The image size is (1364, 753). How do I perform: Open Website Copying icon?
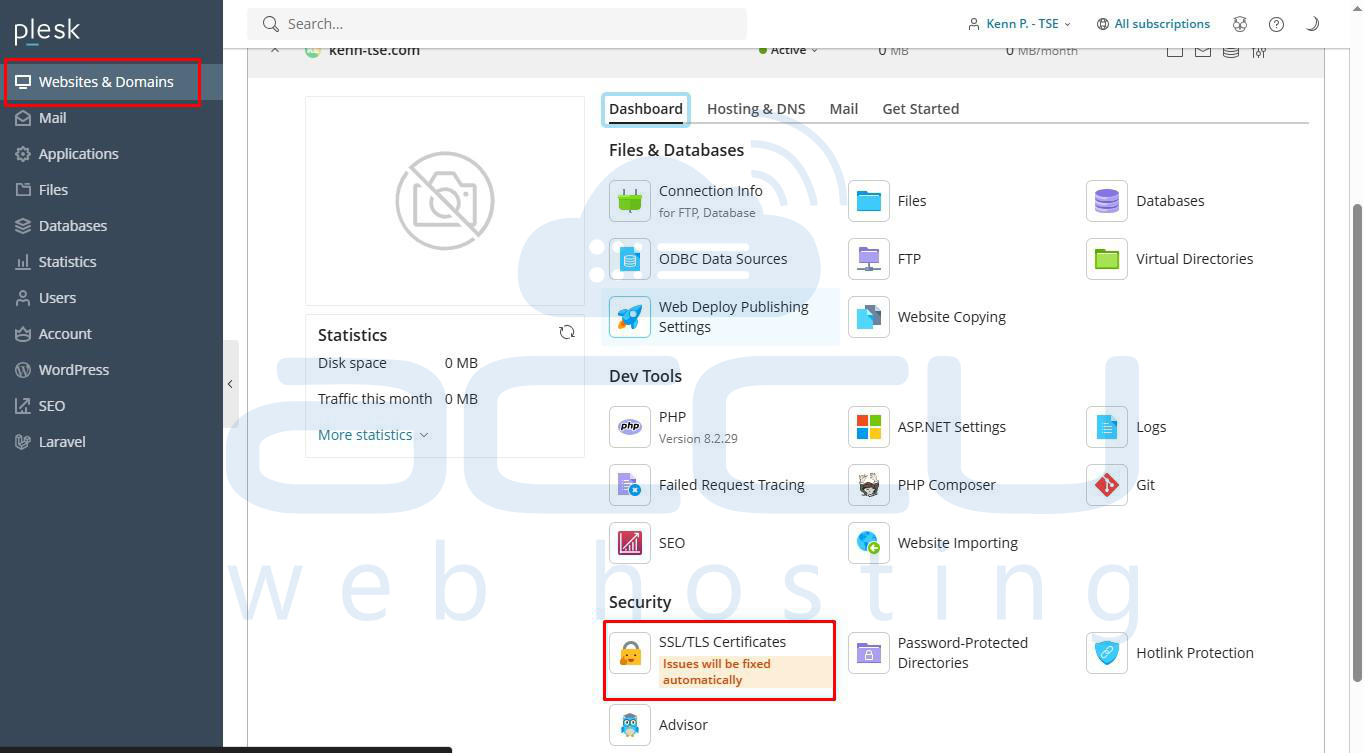coord(869,317)
